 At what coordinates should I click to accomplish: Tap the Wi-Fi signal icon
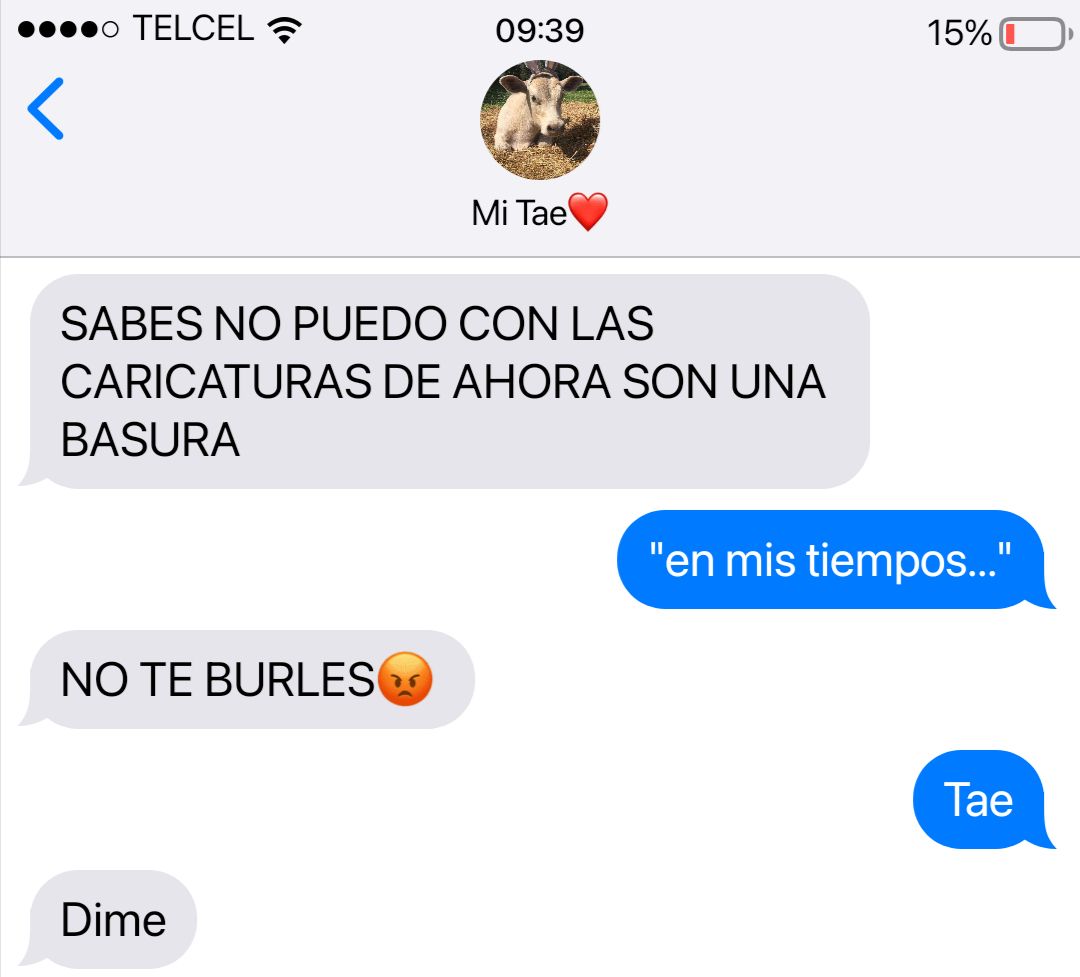point(284,30)
